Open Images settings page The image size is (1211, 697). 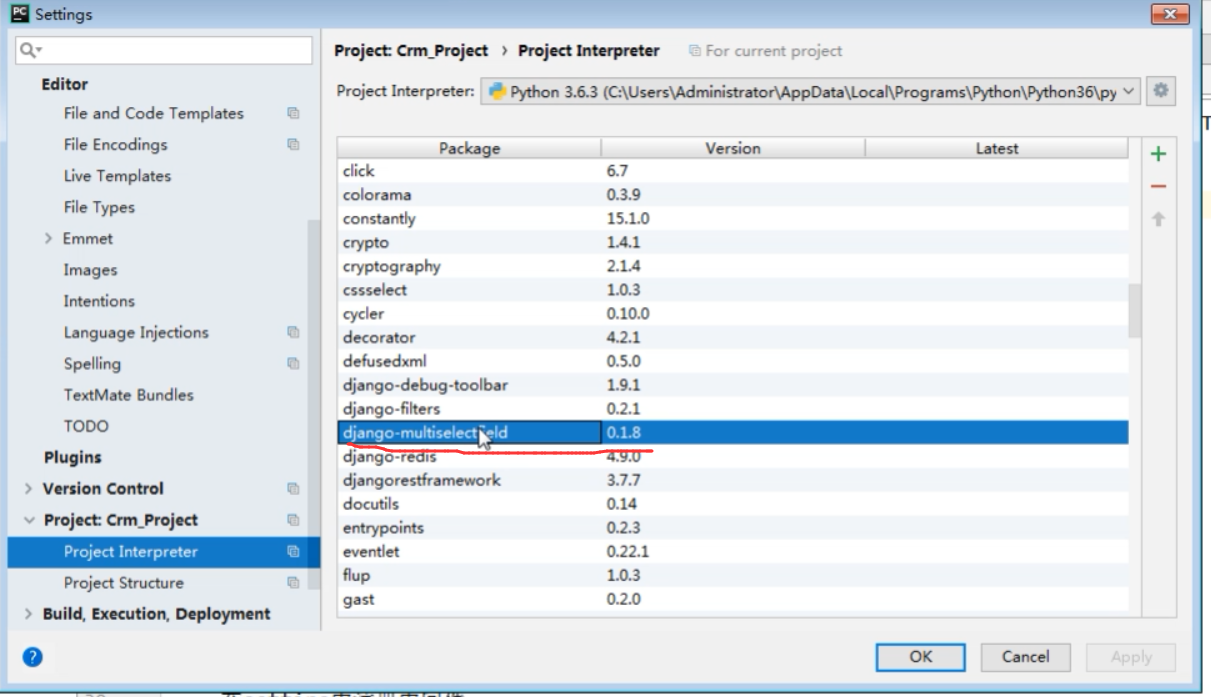pyautogui.click(x=90, y=269)
